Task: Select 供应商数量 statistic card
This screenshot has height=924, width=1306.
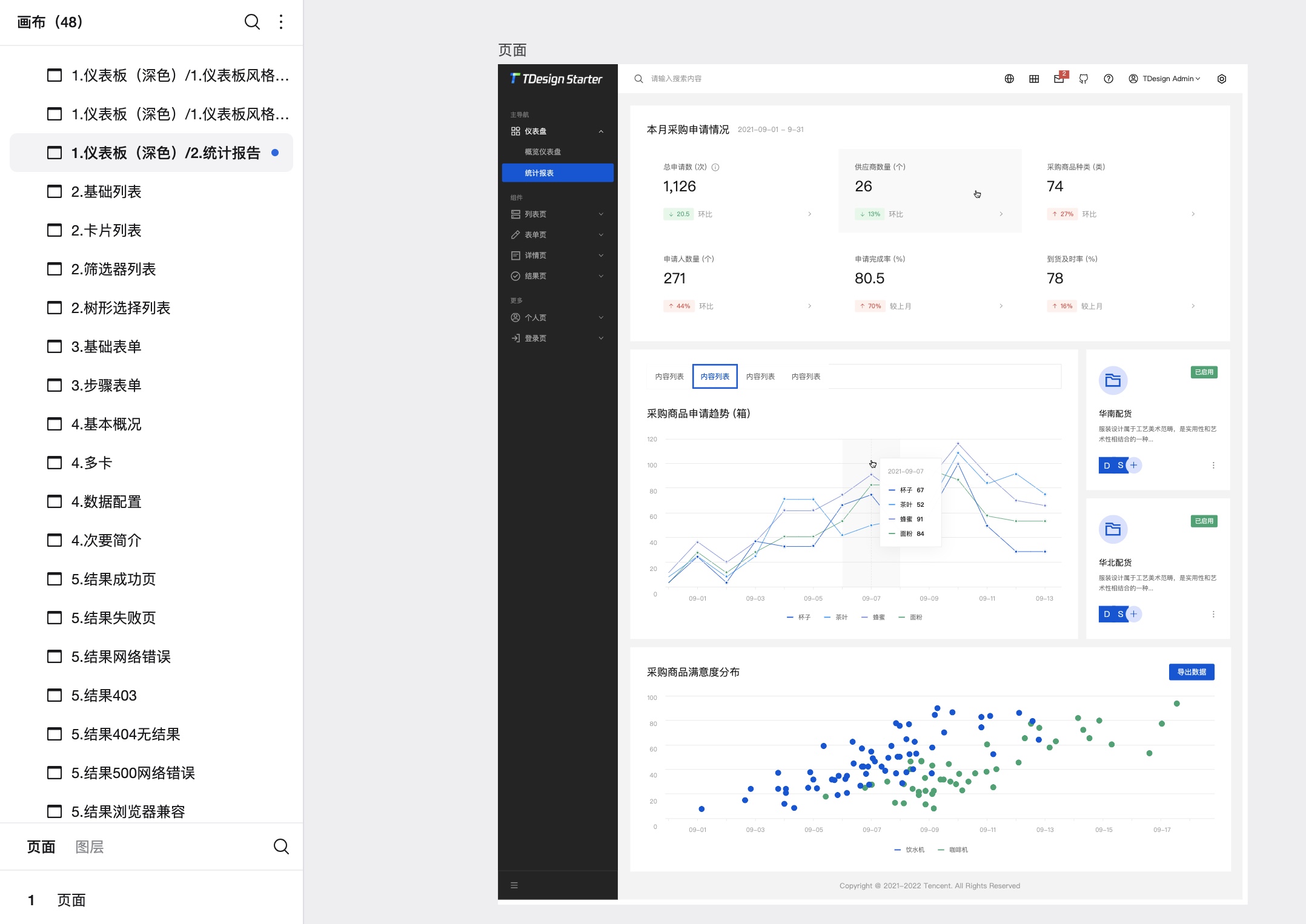Action: coord(930,190)
